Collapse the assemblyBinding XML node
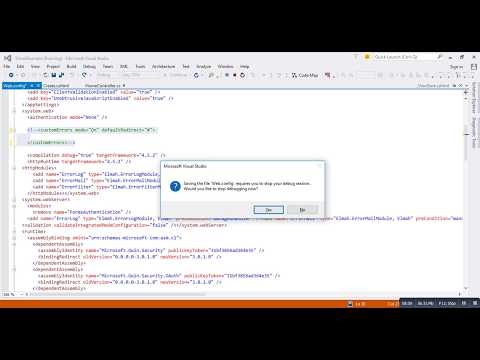 [x=14, y=238]
